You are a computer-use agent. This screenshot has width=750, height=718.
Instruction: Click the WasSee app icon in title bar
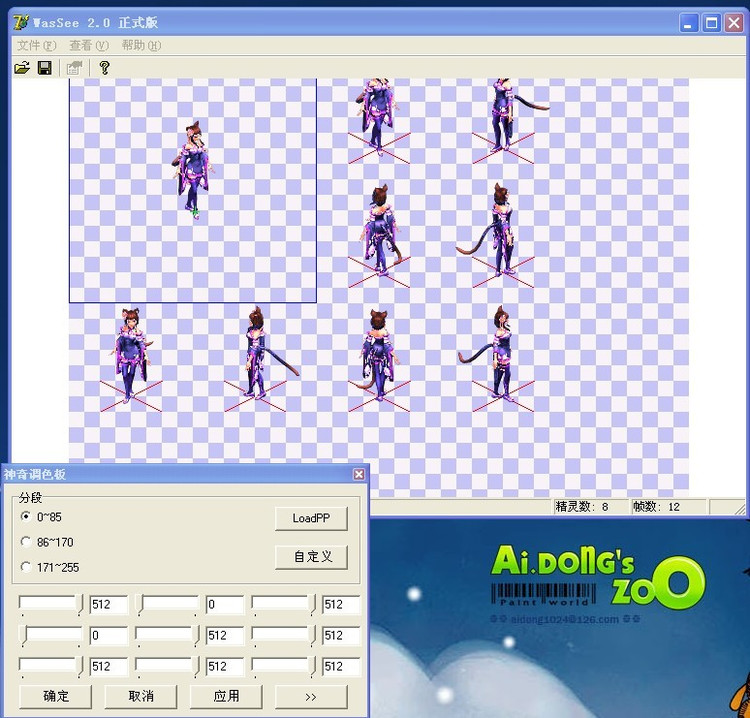tap(21, 22)
